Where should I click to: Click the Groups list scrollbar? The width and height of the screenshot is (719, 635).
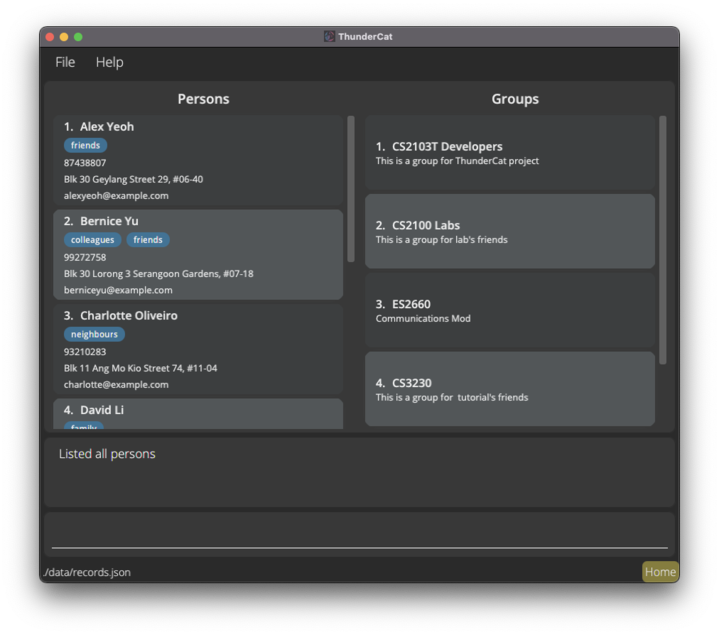click(663, 240)
